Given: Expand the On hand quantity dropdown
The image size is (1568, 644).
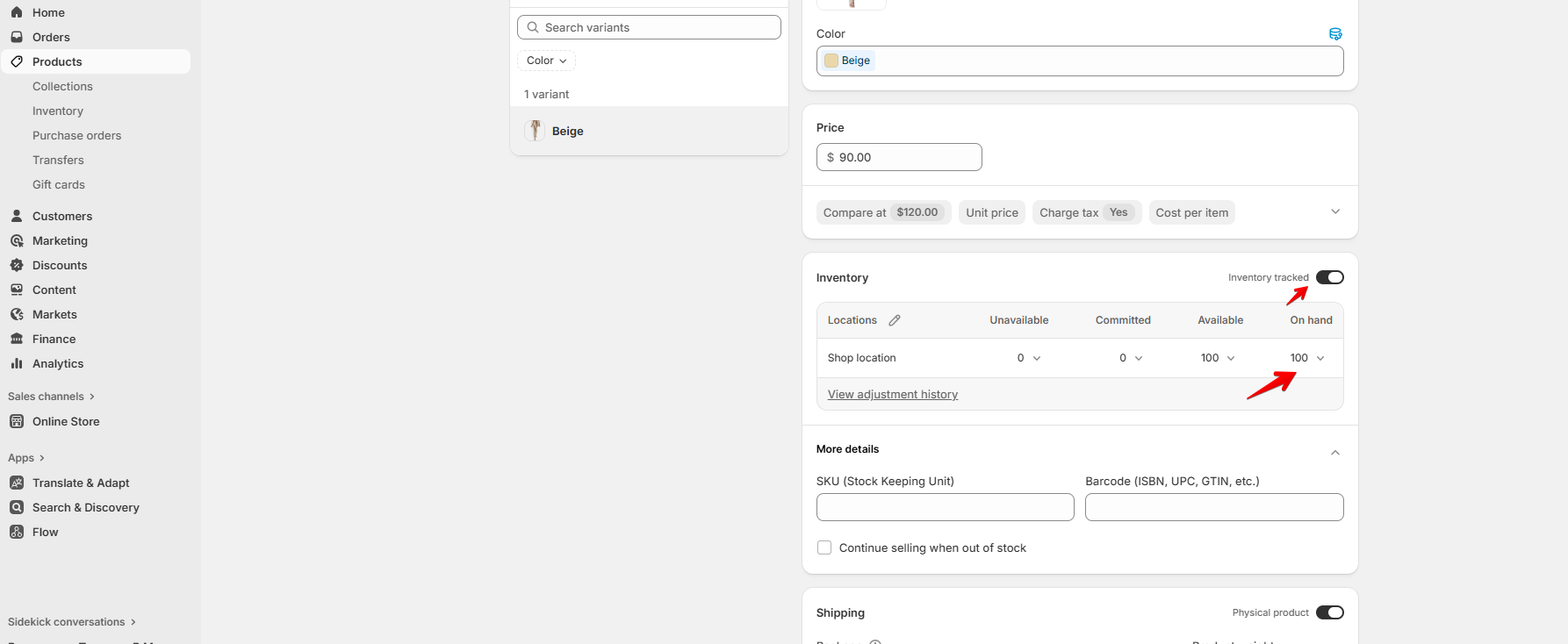Looking at the screenshot, I should [x=1320, y=358].
